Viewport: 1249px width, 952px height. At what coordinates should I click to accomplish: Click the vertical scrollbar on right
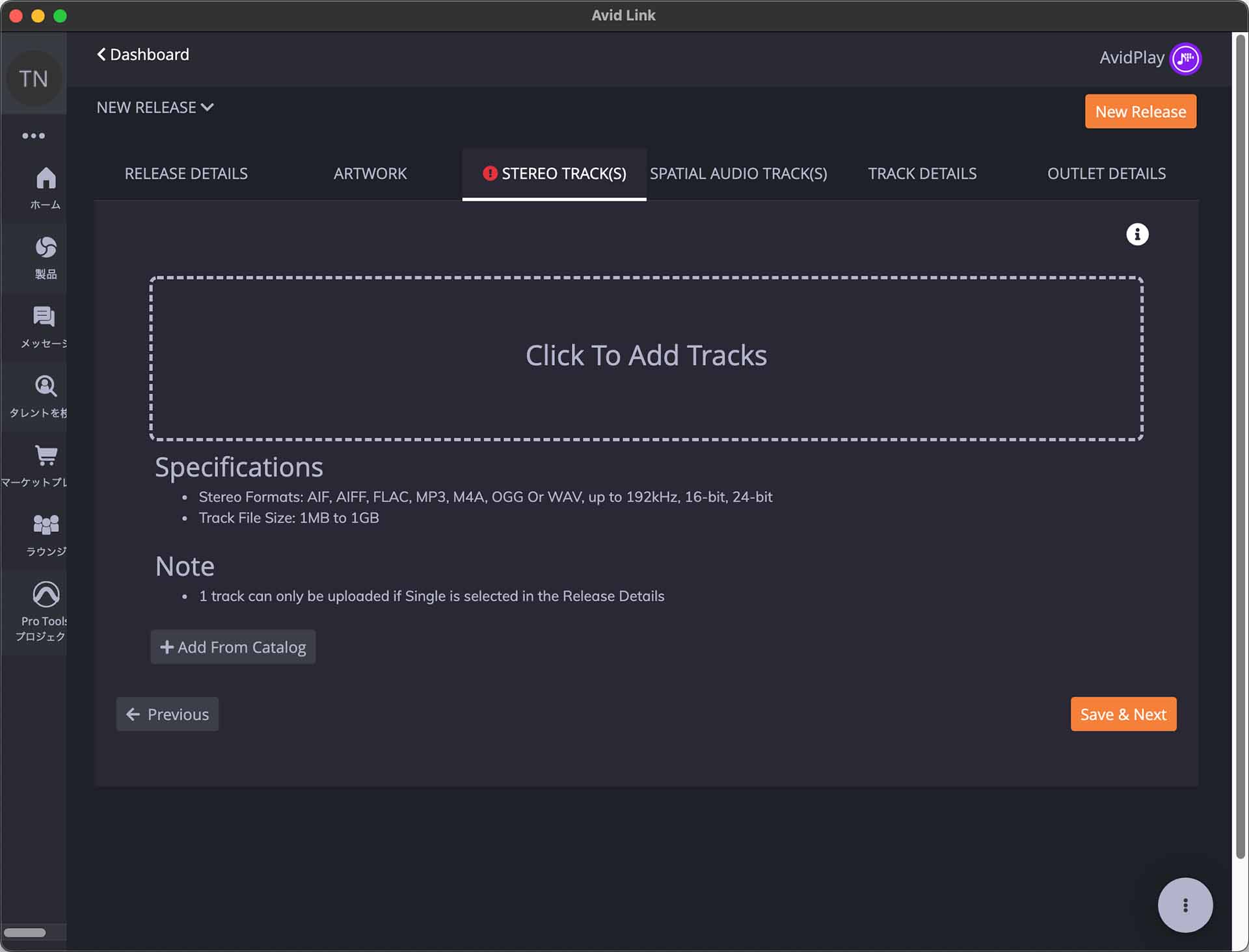pos(1240,449)
